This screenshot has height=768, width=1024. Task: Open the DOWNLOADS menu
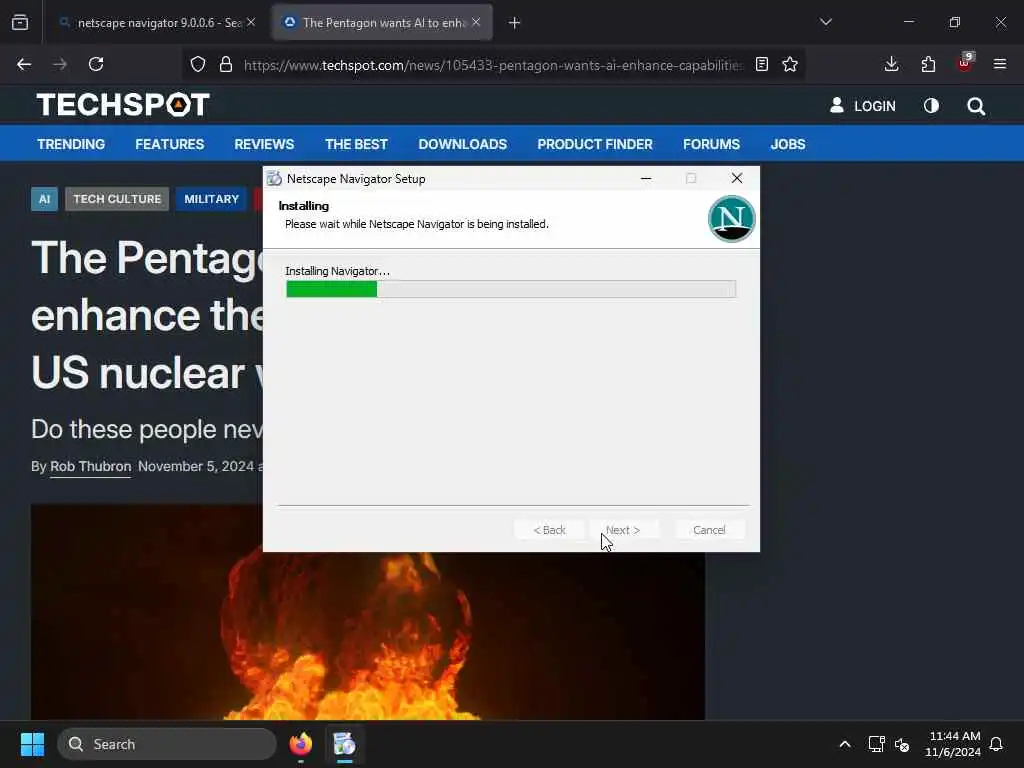coord(463,144)
